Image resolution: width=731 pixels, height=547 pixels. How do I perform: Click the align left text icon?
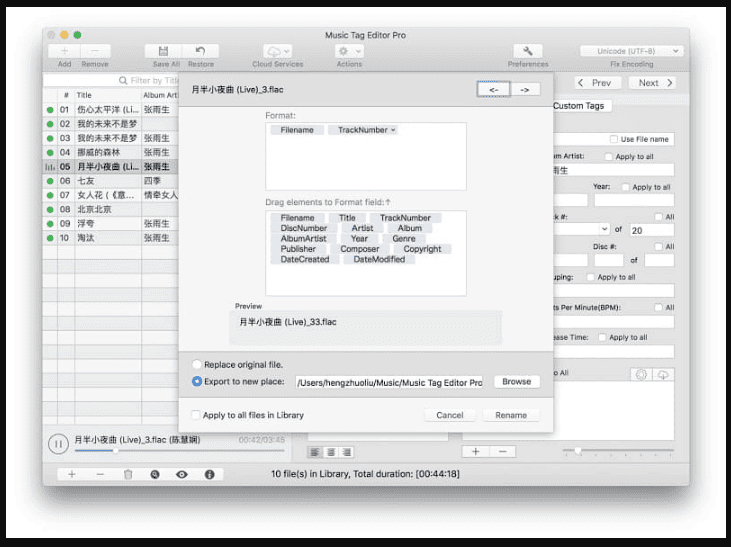pyautogui.click(x=315, y=452)
